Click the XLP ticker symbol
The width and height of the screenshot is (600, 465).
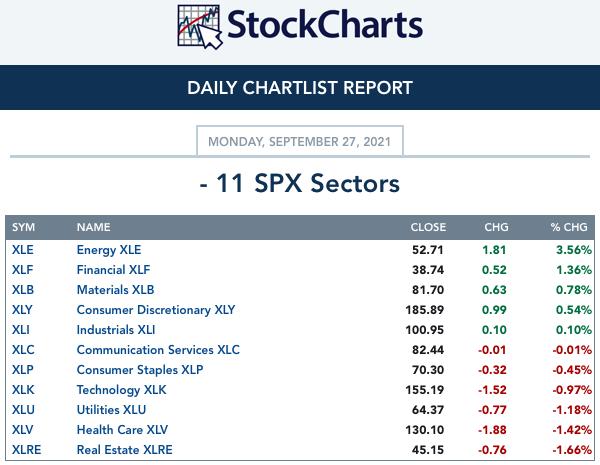click(23, 370)
